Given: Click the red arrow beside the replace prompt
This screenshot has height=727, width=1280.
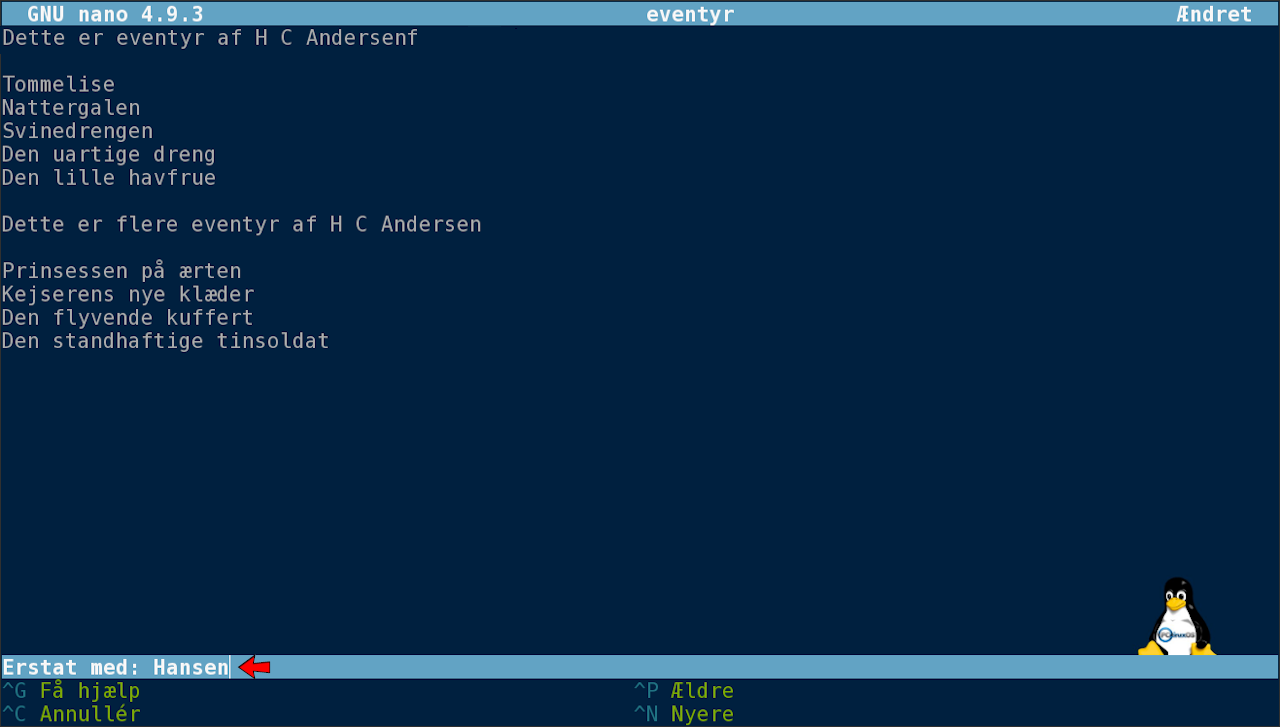Looking at the screenshot, I should pyautogui.click(x=254, y=667).
